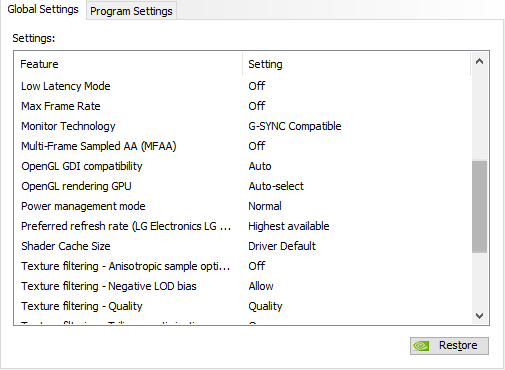Select Texture filtering - Quality feature row

243,306
